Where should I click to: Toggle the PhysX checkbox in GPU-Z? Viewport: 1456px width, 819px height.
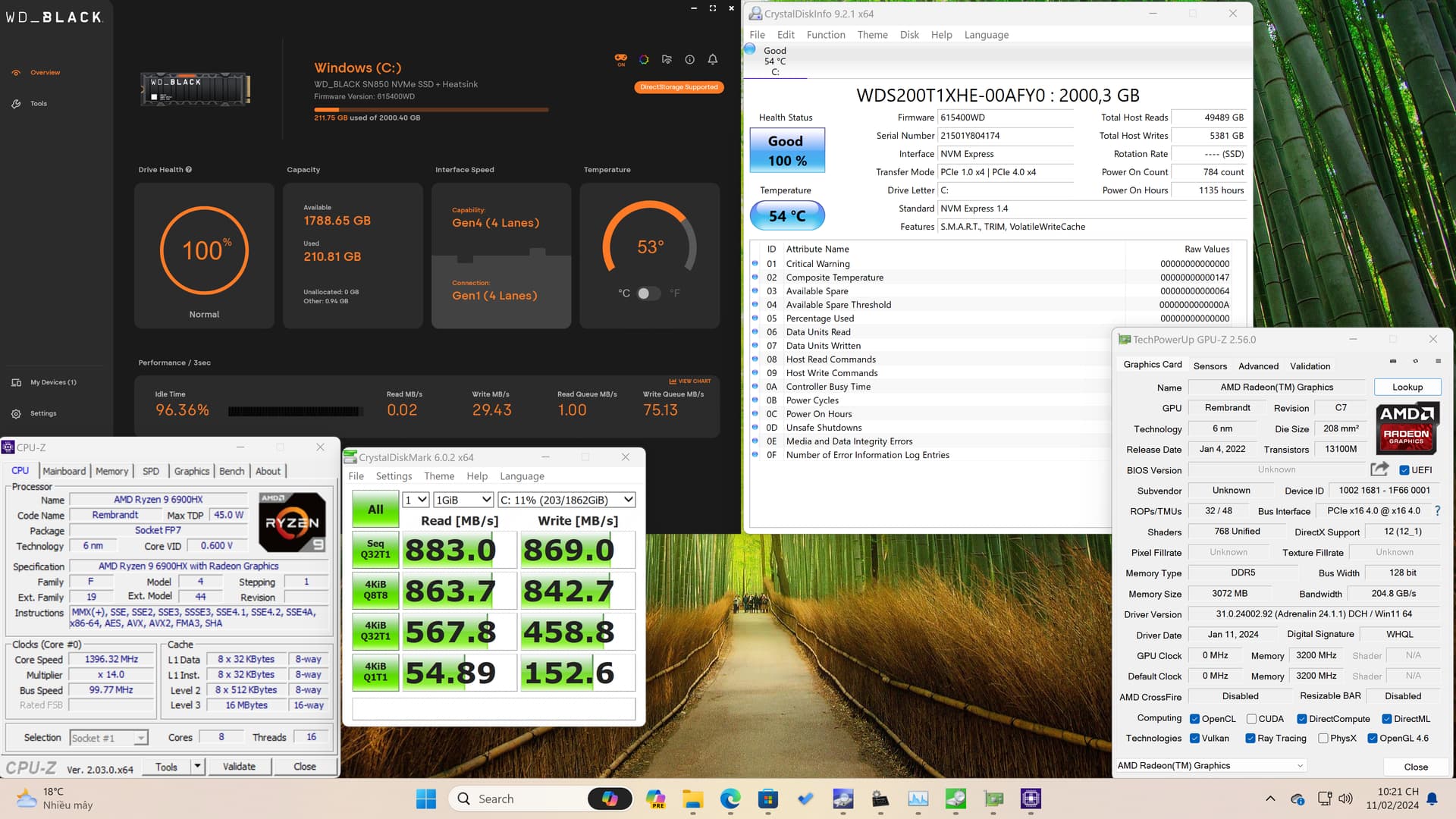pos(1323,739)
